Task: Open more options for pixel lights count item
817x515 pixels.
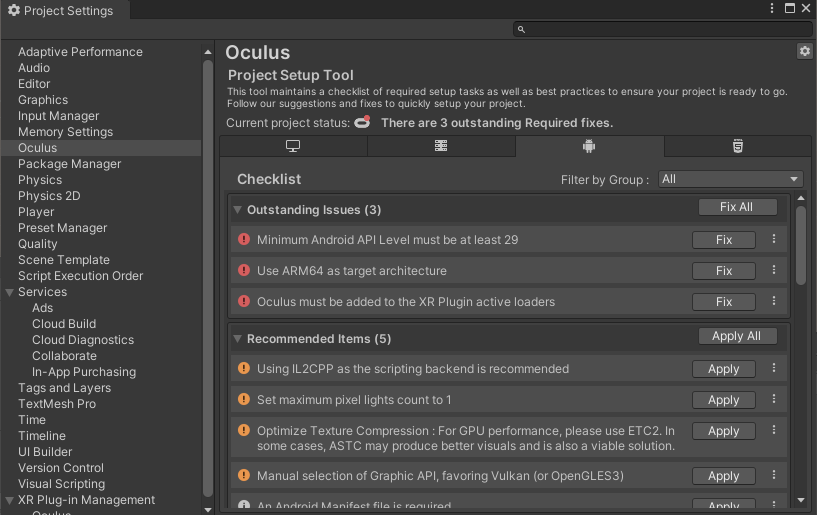Action: click(x=774, y=399)
